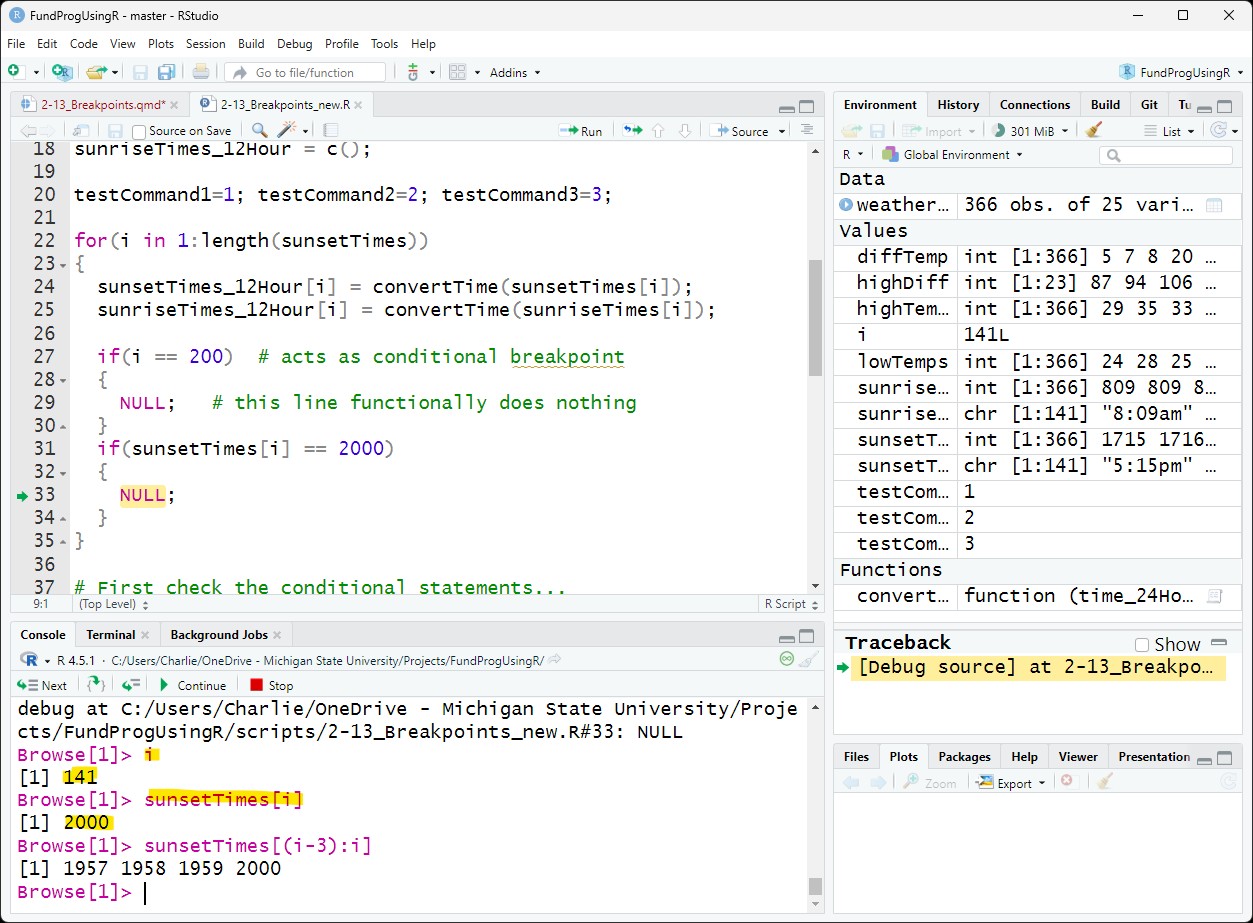Viewport: 1253px width, 923px height.
Task: Clear the console using the broom icon
Action: click(x=809, y=659)
